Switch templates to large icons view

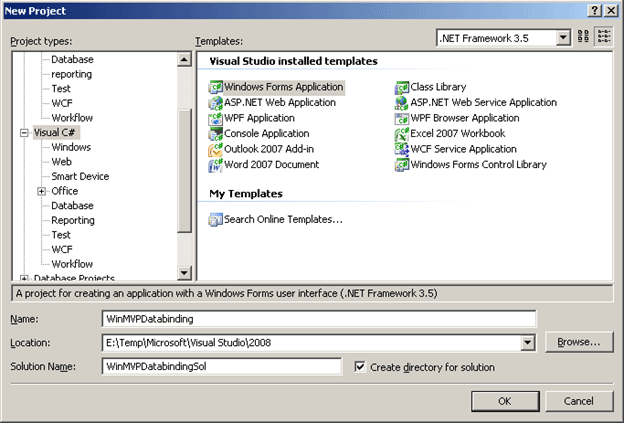pyautogui.click(x=583, y=37)
